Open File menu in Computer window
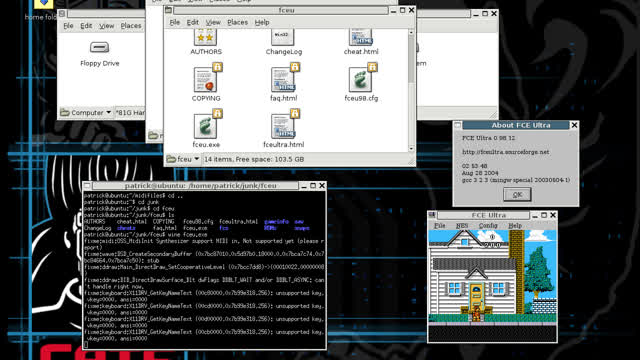The width and height of the screenshot is (640, 360). (x=68, y=26)
